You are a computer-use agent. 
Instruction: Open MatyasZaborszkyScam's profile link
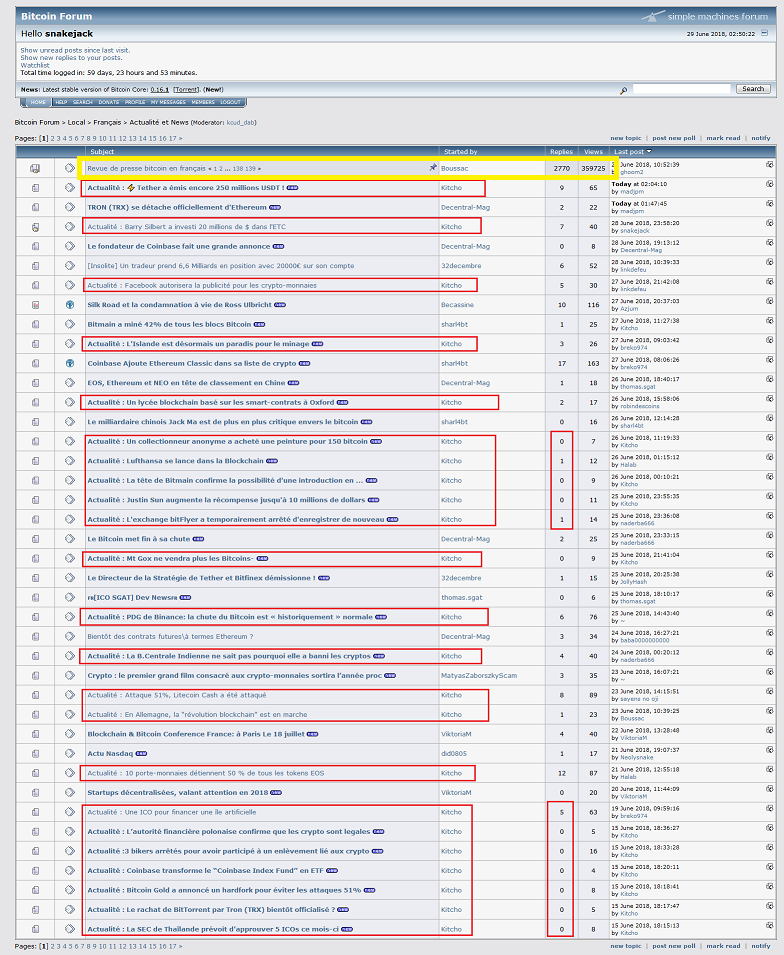click(x=479, y=675)
